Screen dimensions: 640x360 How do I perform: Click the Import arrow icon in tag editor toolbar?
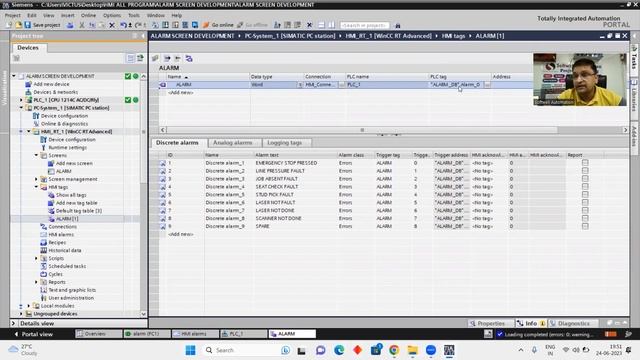pyautogui.click(x=178, y=58)
